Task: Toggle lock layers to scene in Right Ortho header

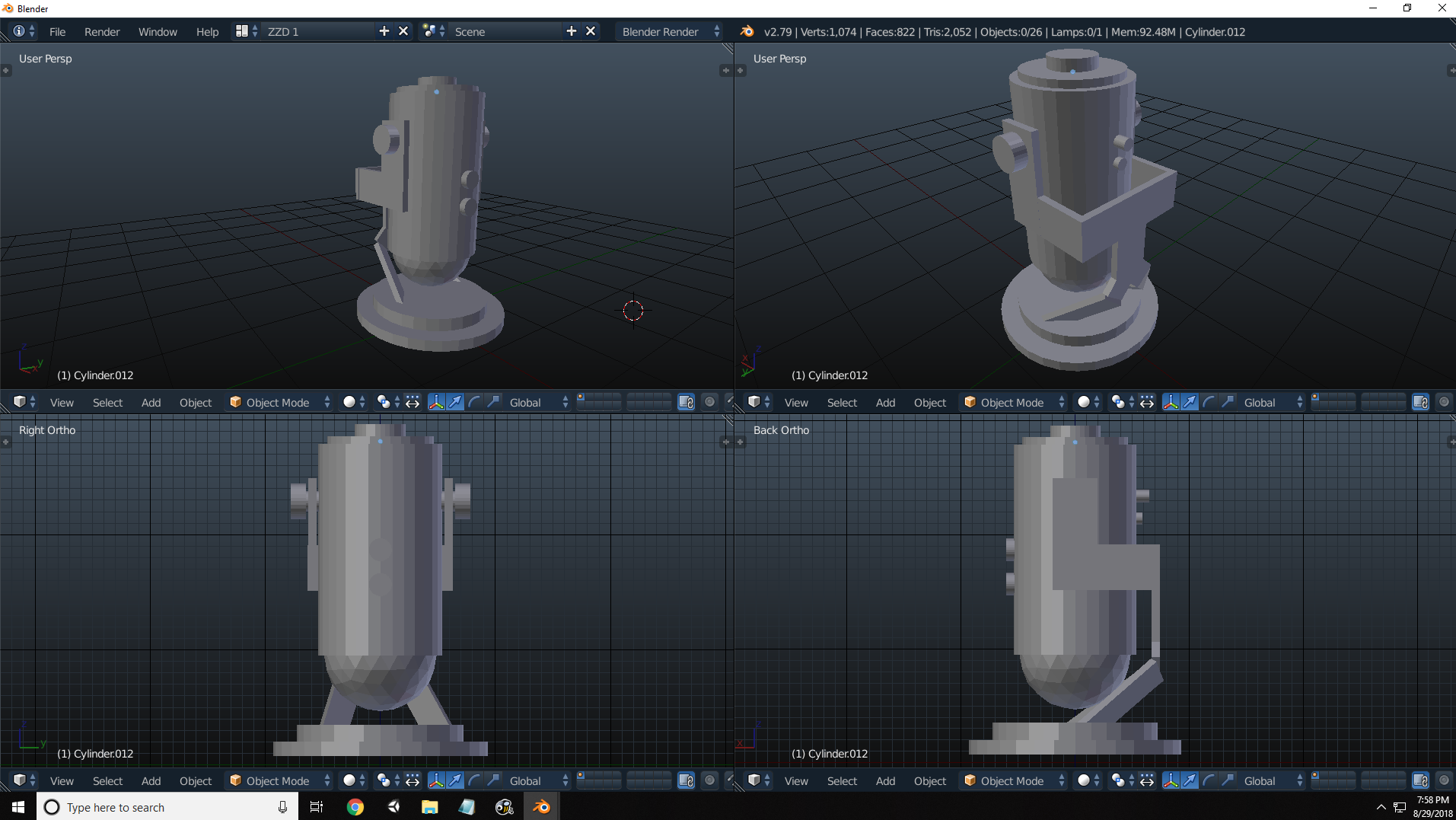Action: point(686,780)
